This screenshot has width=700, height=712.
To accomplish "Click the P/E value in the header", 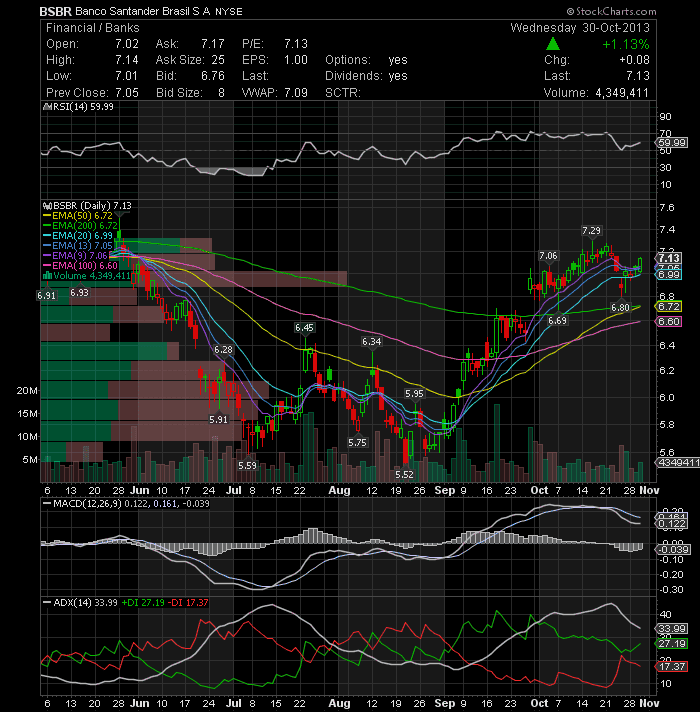I will pos(296,44).
